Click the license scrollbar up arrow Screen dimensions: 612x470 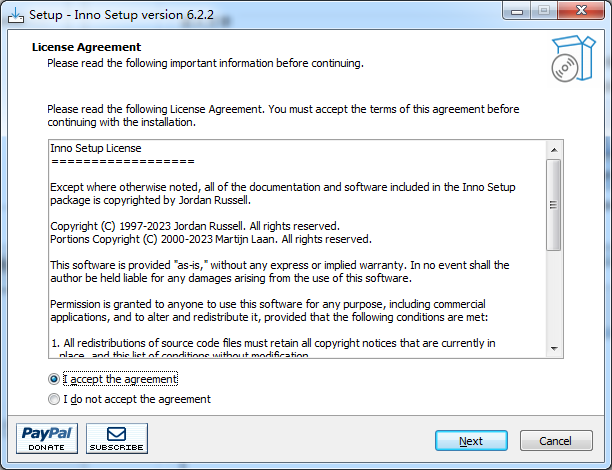pos(553,148)
